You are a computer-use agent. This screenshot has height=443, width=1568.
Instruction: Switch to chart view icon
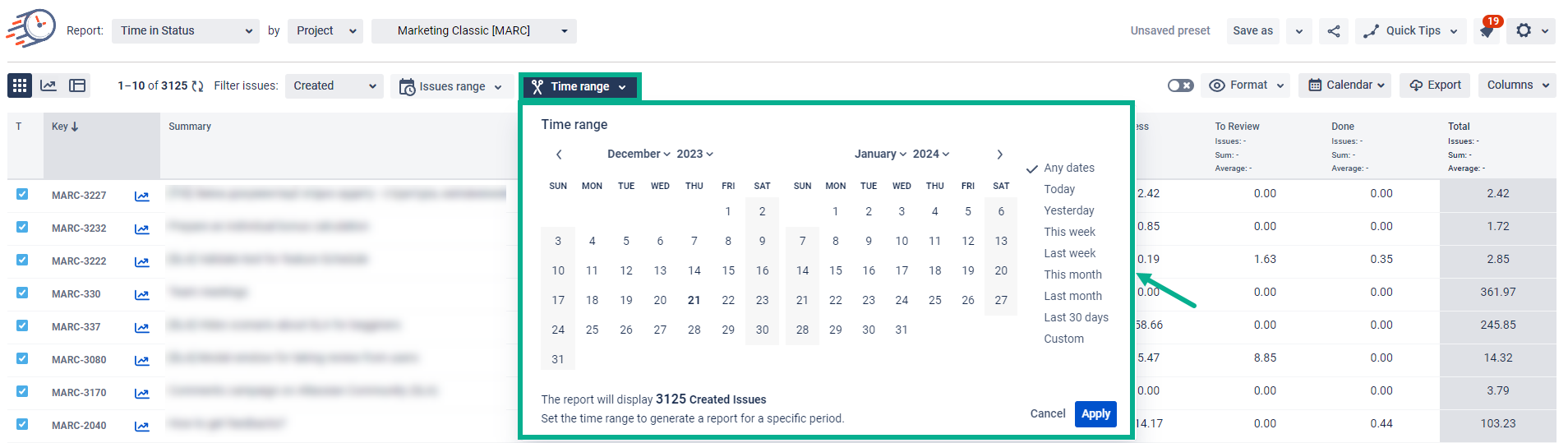[x=48, y=85]
